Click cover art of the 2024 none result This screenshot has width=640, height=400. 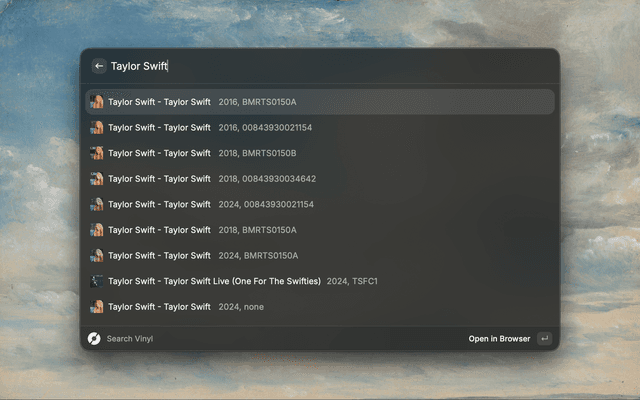click(x=97, y=306)
